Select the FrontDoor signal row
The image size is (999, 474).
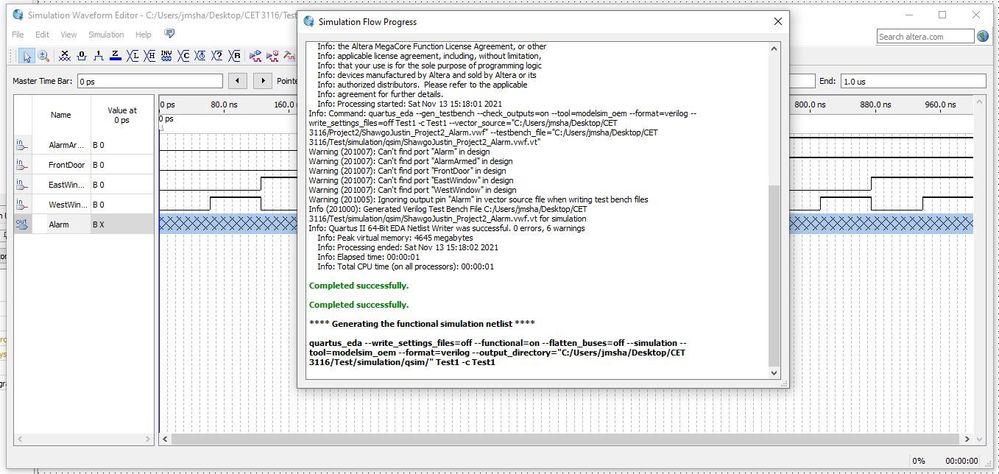point(84,165)
